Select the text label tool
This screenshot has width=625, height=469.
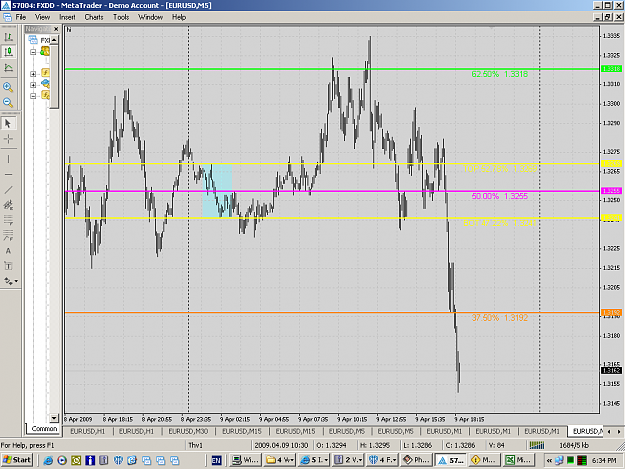(x=8, y=266)
